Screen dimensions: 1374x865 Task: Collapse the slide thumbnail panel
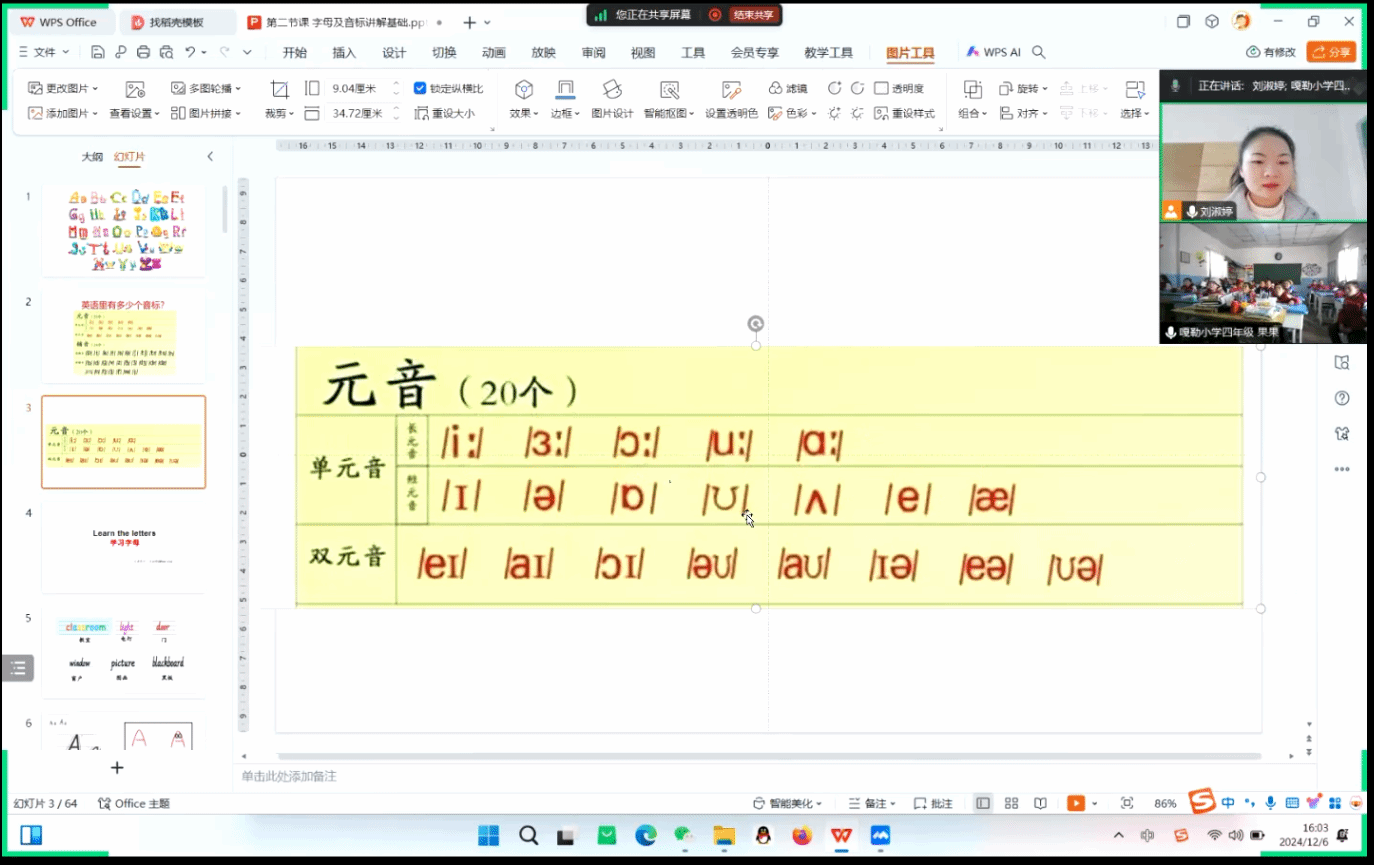210,156
